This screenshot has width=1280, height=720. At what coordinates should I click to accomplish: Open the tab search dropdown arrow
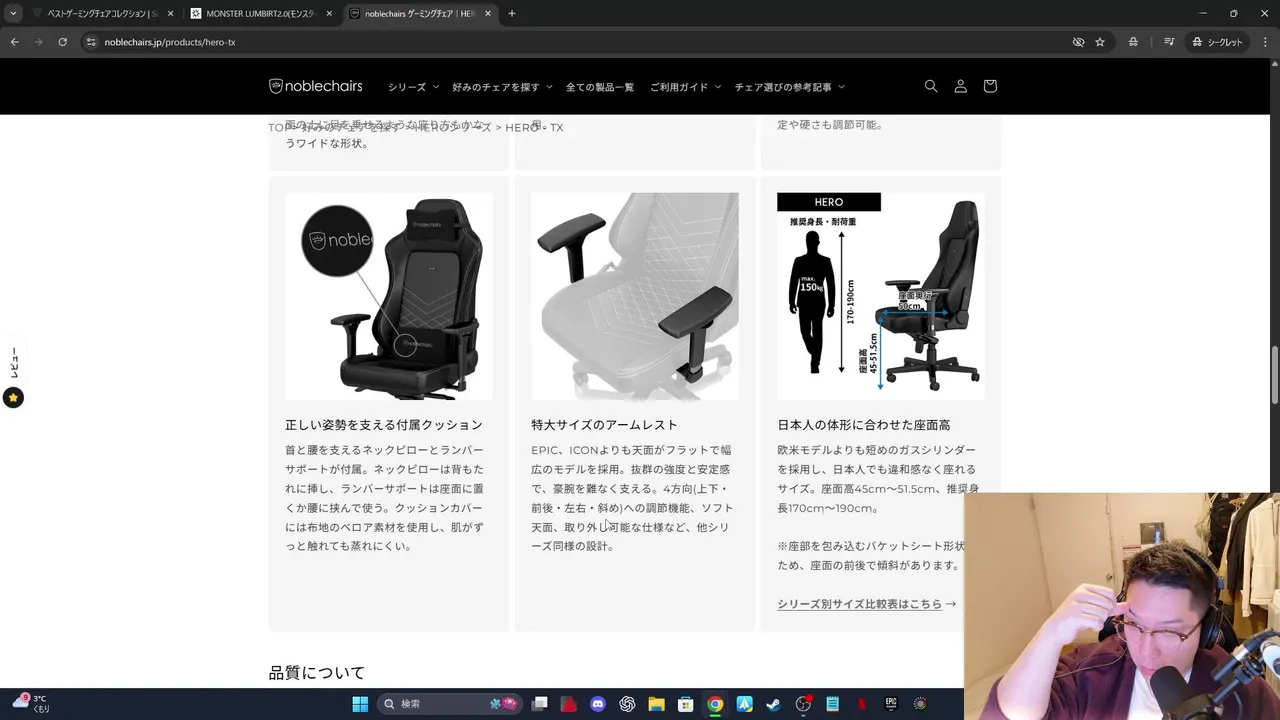click(x=13, y=13)
